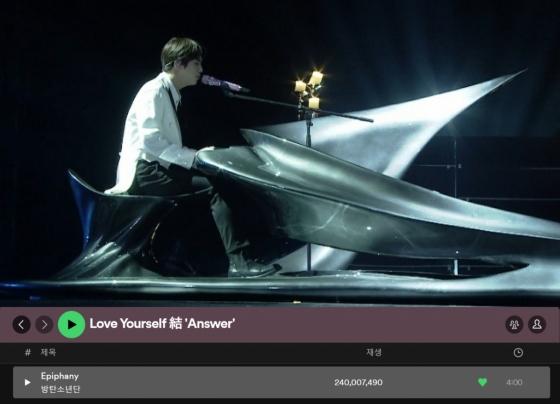Click the candles on the stage image
560x404 pixels.
(309, 89)
